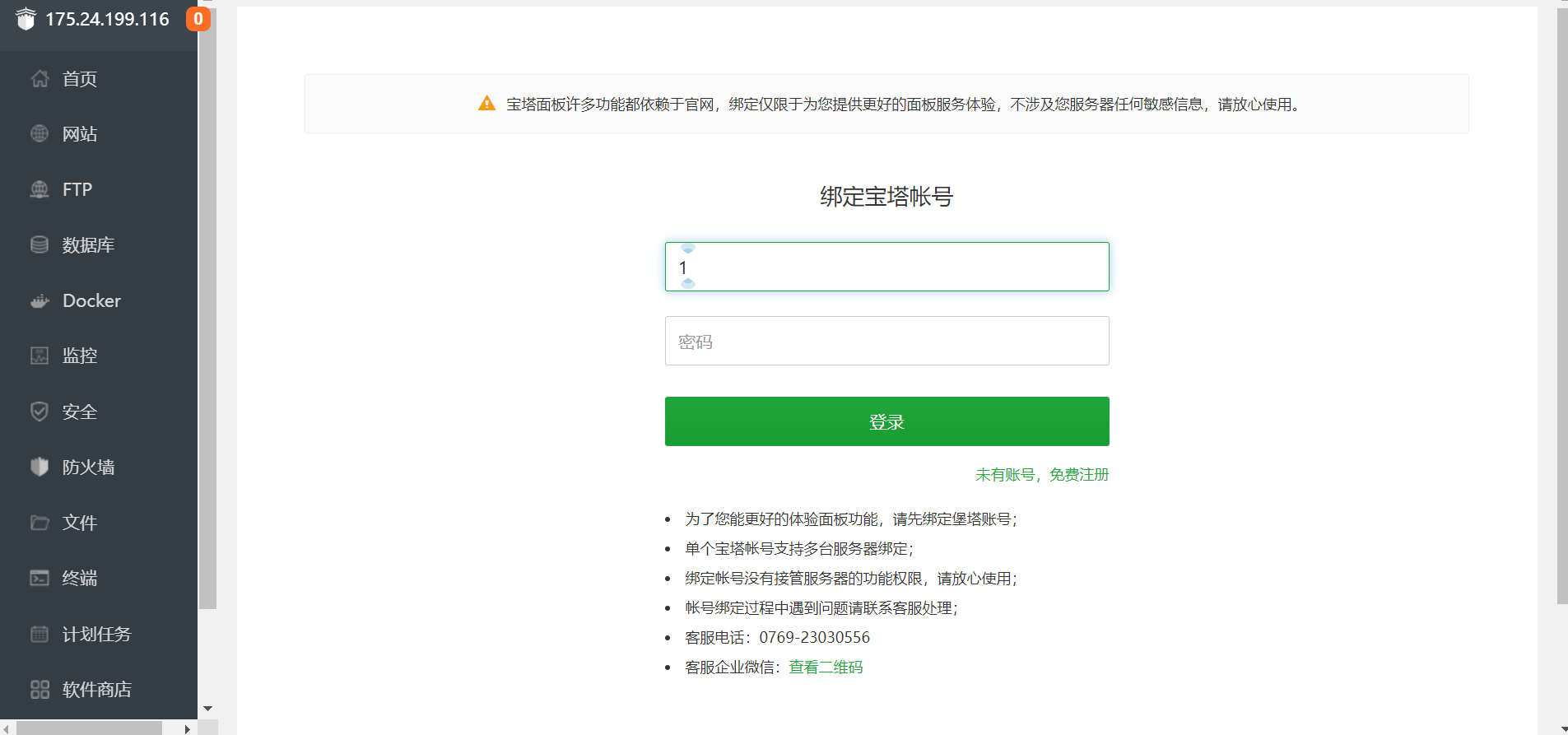Click the orange warning triangle icon
Screen dimensions: 1568x735
[487, 104]
